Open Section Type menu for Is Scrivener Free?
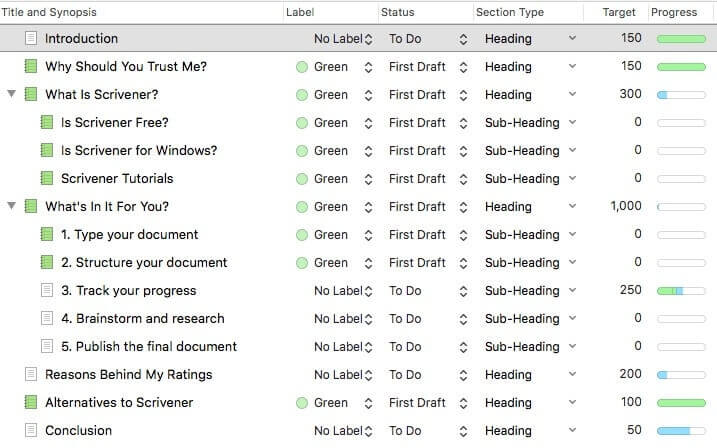The image size is (717, 448). point(572,123)
